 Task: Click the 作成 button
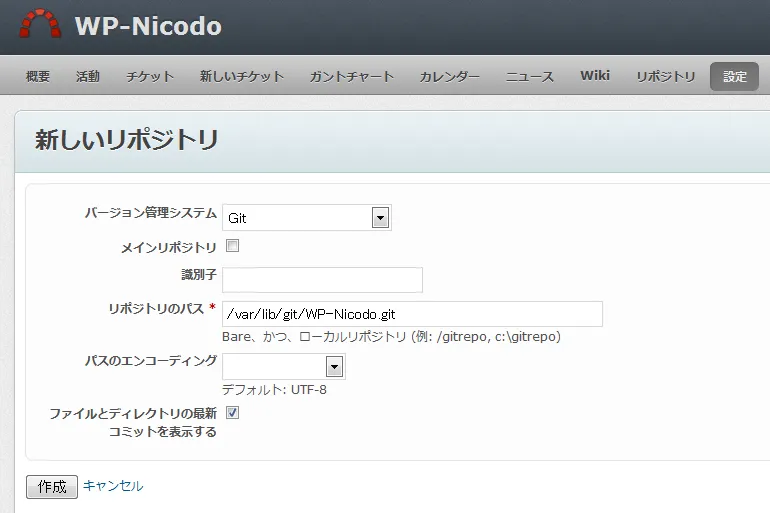pyautogui.click(x=52, y=486)
